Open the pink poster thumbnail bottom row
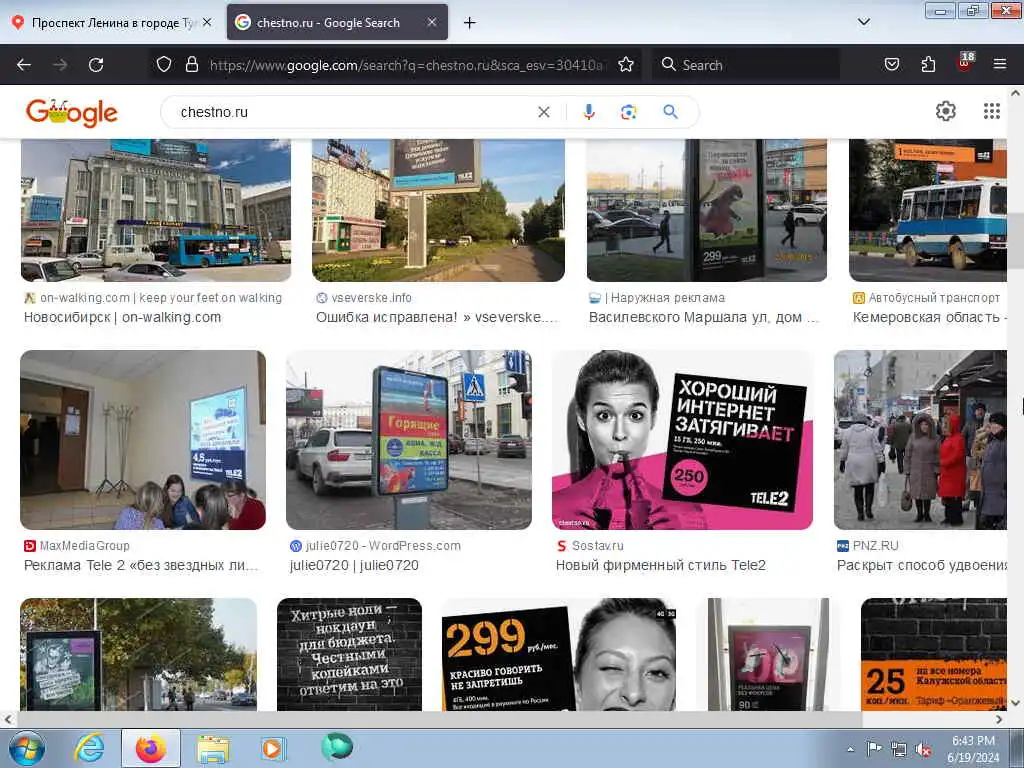The image size is (1024, 768). pos(769,654)
